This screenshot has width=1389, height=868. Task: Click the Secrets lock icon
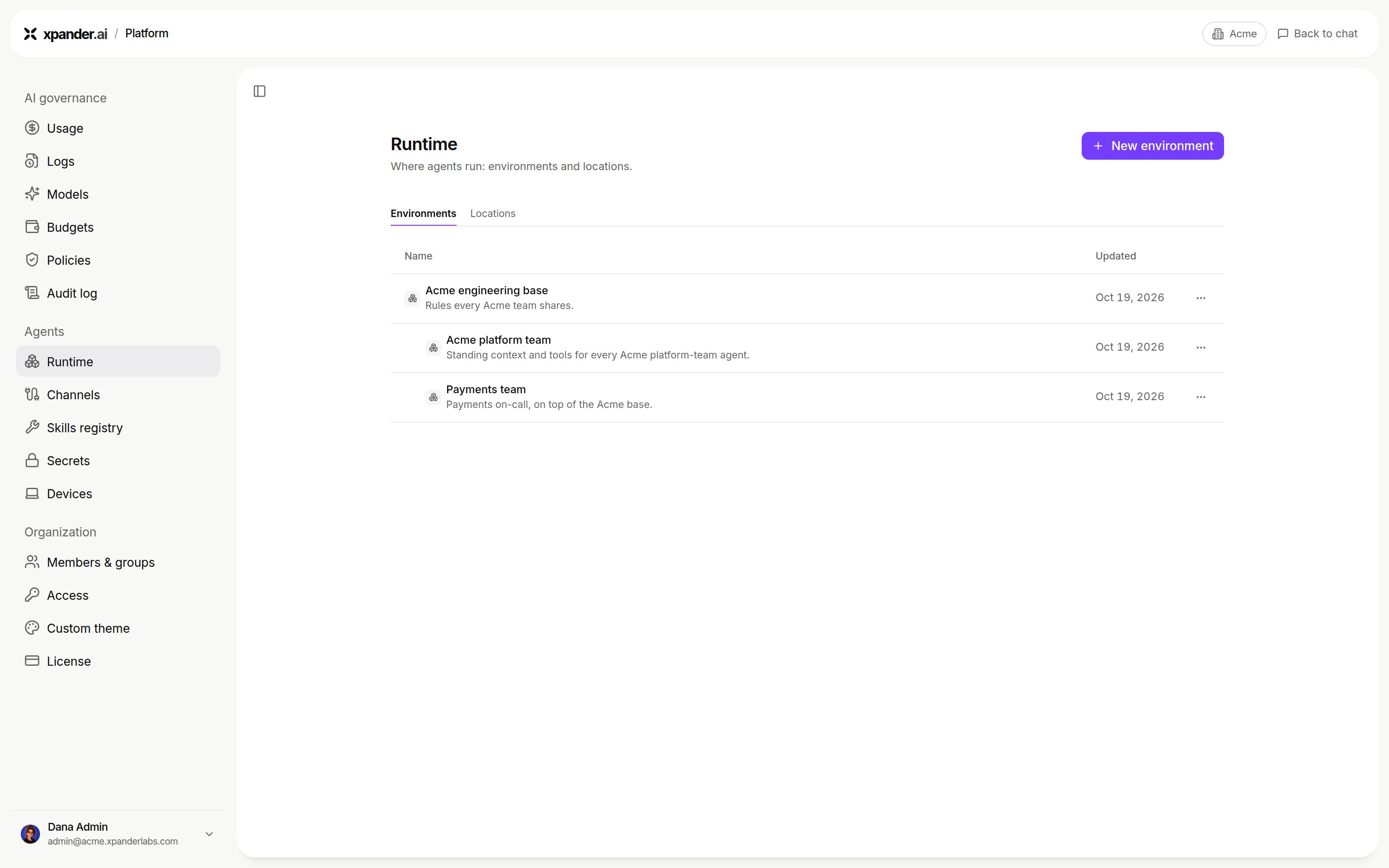(32, 460)
